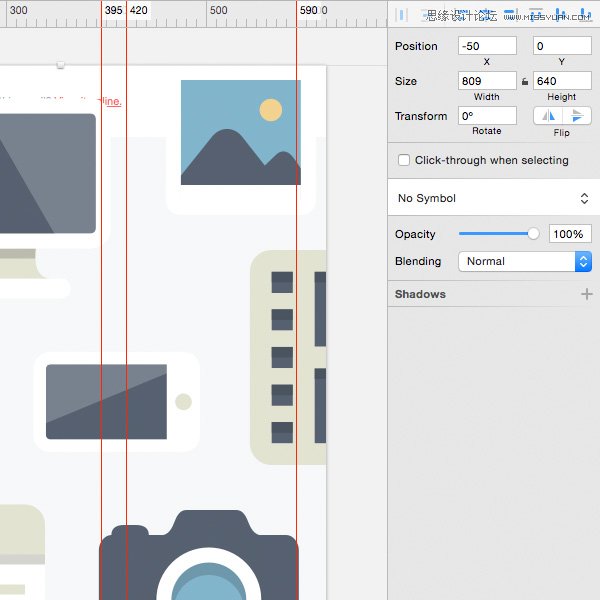Click the Opacity slider handle

[x=533, y=233]
